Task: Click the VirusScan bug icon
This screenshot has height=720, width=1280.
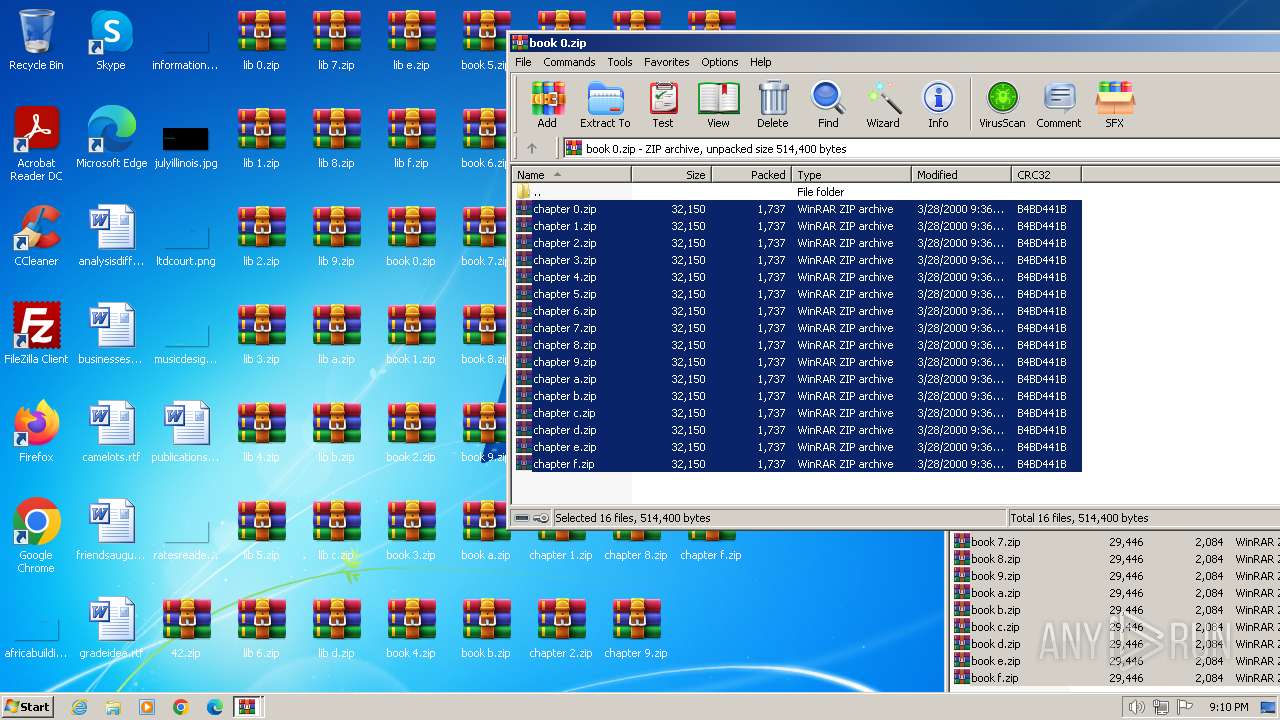Action: pyautogui.click(x=1002, y=105)
